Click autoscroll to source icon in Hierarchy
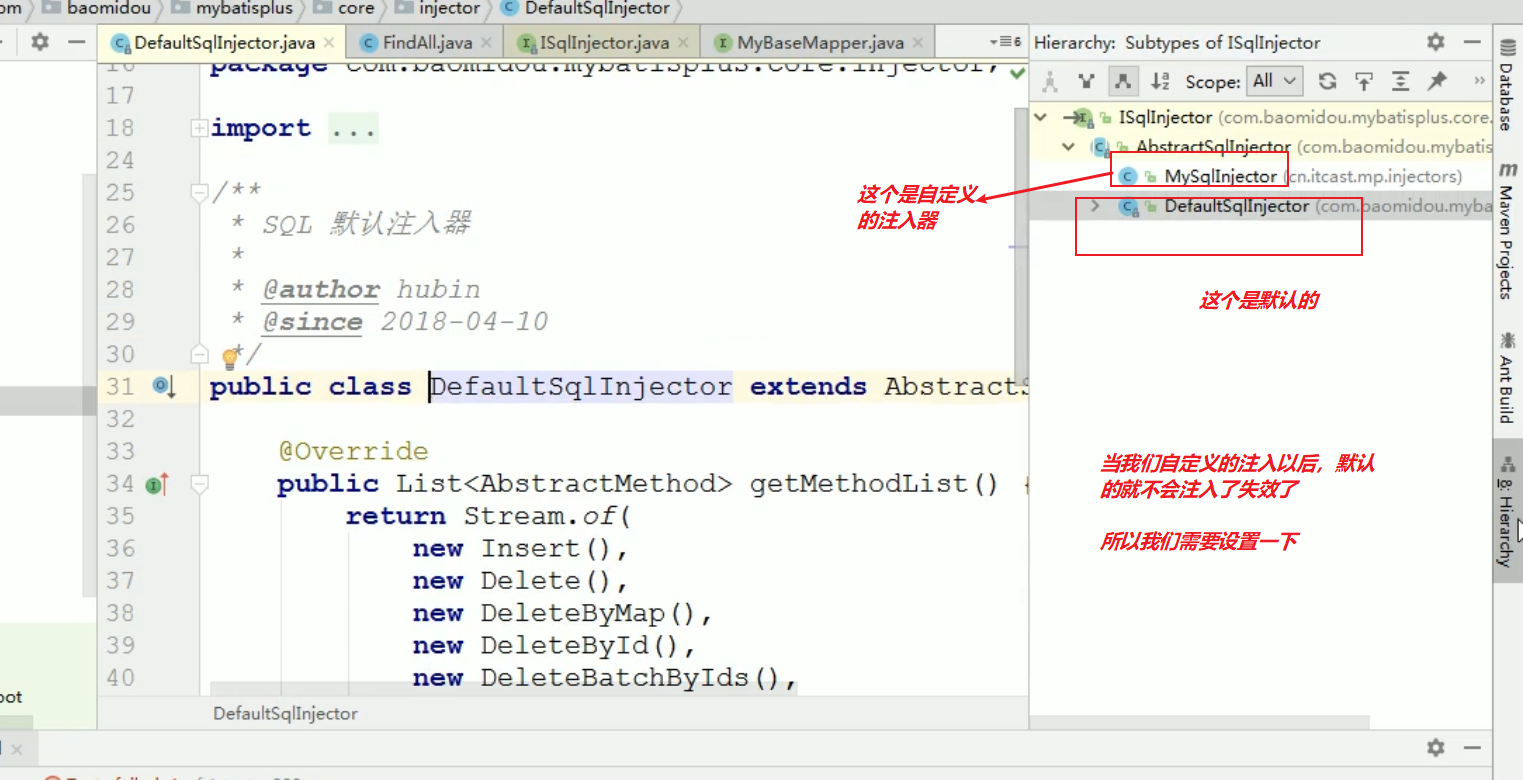Screen dimensions: 1523x780 pos(1364,81)
